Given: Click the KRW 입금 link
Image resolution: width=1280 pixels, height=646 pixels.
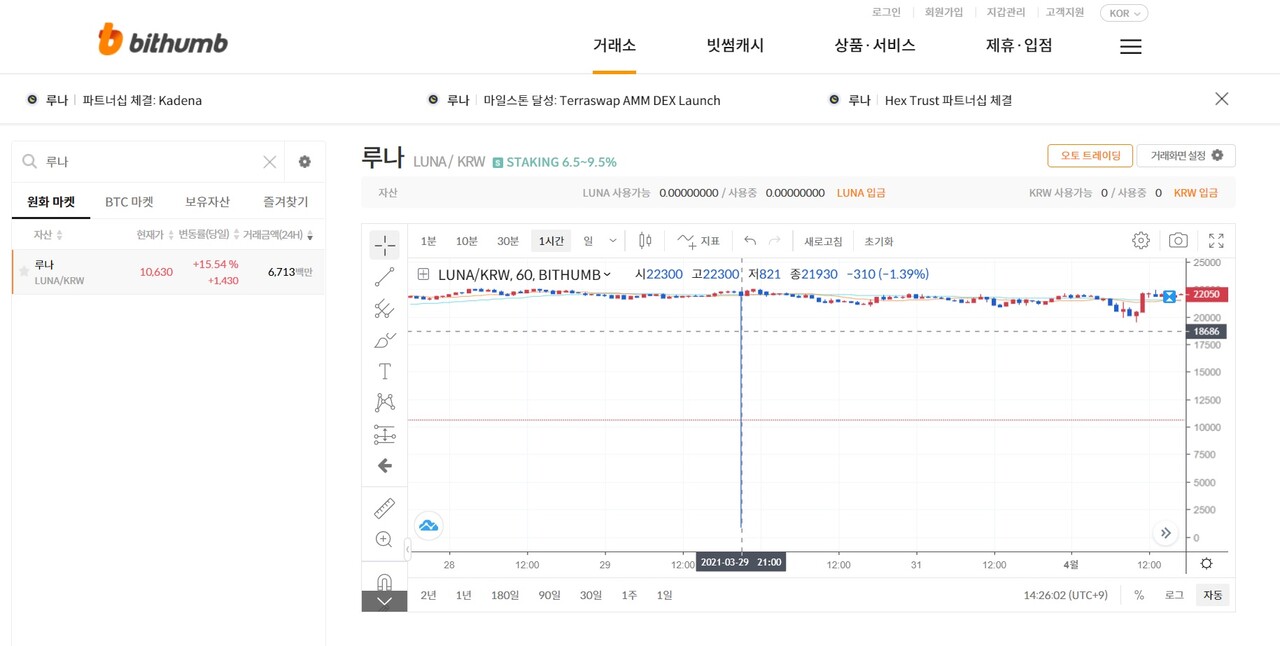Looking at the screenshot, I should point(1196,193).
